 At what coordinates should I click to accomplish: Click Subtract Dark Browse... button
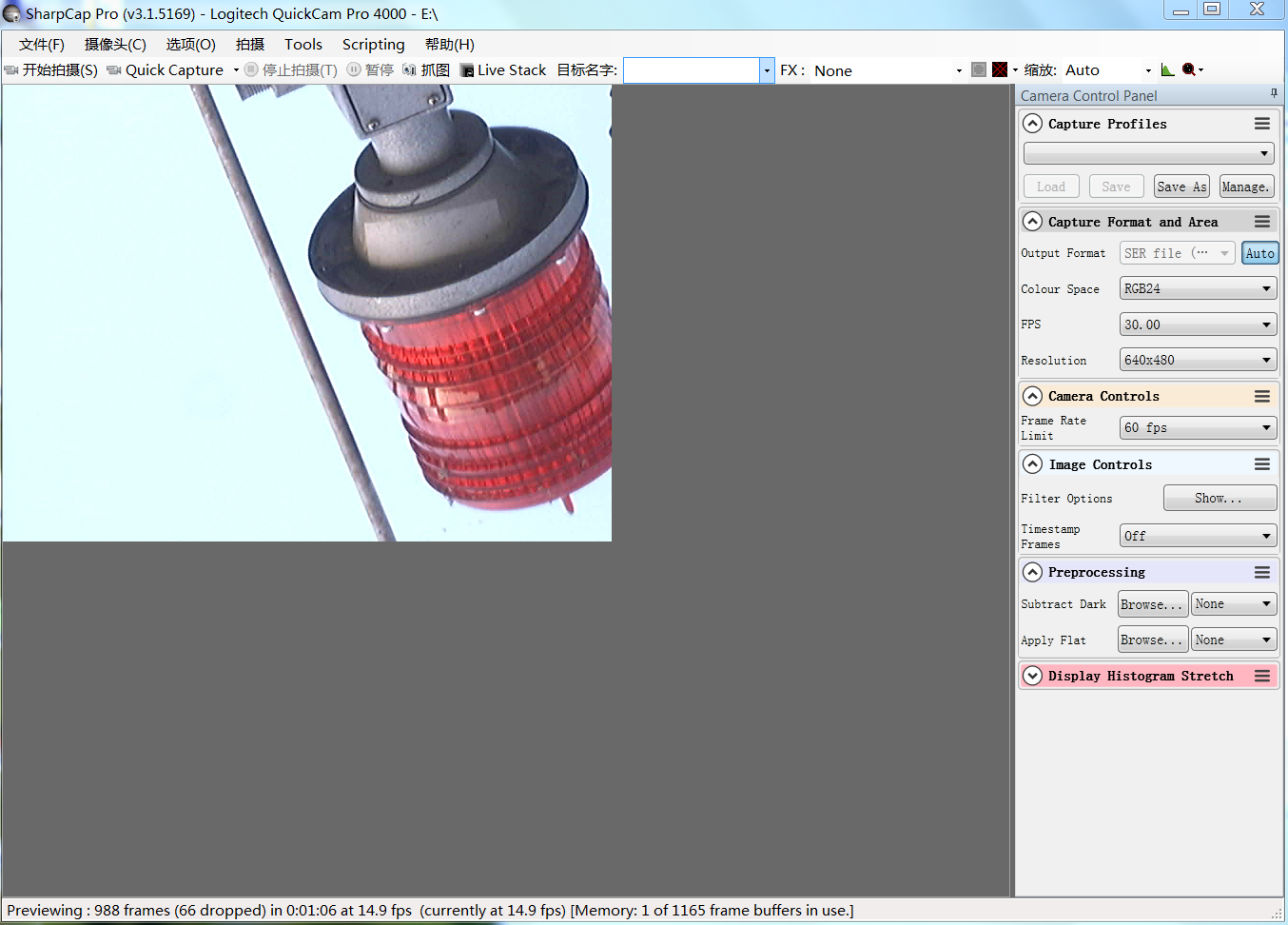coord(1152,604)
